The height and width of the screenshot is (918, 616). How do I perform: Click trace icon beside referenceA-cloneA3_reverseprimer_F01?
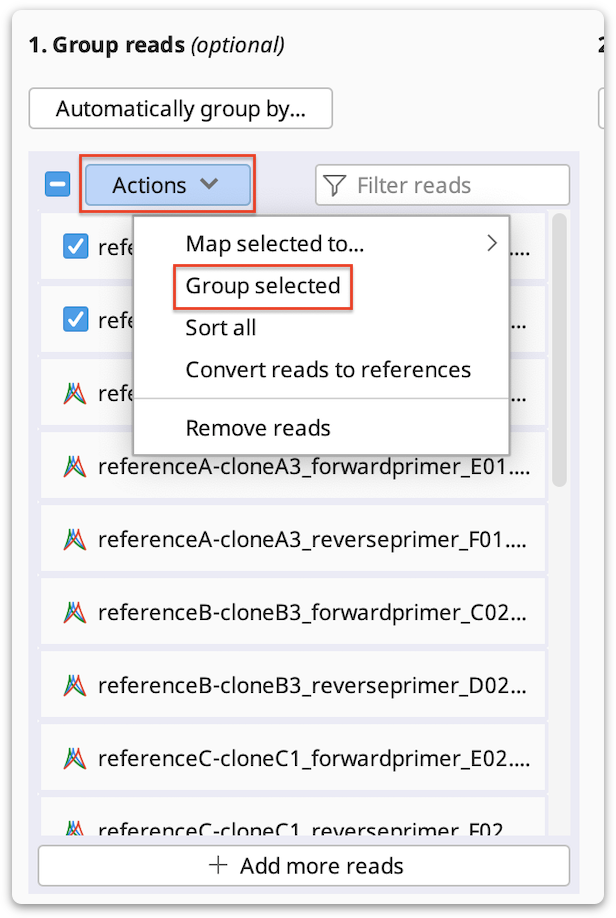click(76, 539)
